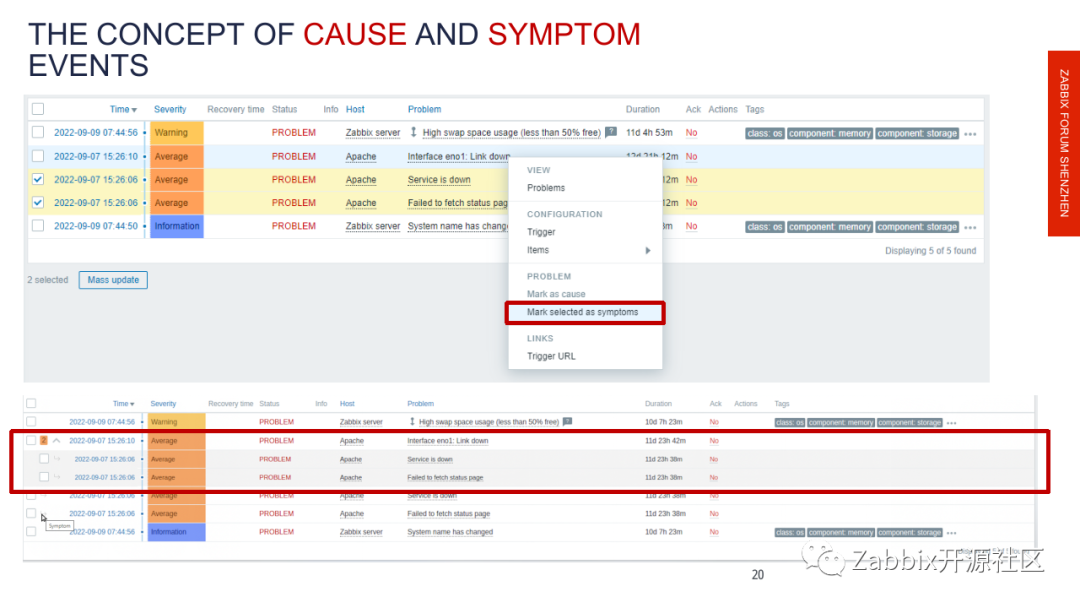Click Host header in upper table
Image resolution: width=1080 pixels, height=608 pixels.
[355, 109]
